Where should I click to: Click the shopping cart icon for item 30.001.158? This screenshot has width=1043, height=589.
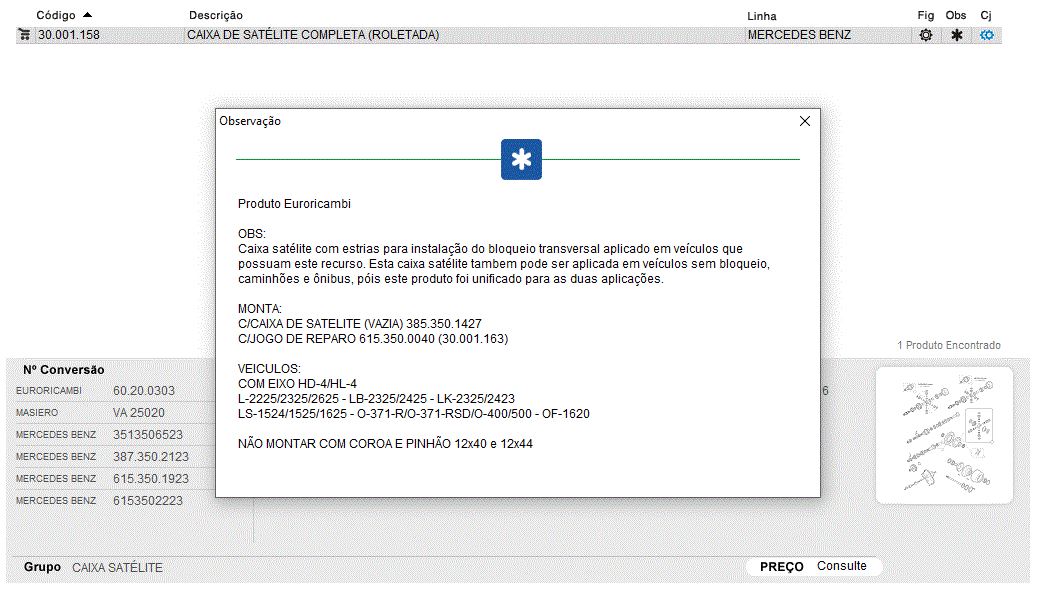click(x=24, y=35)
